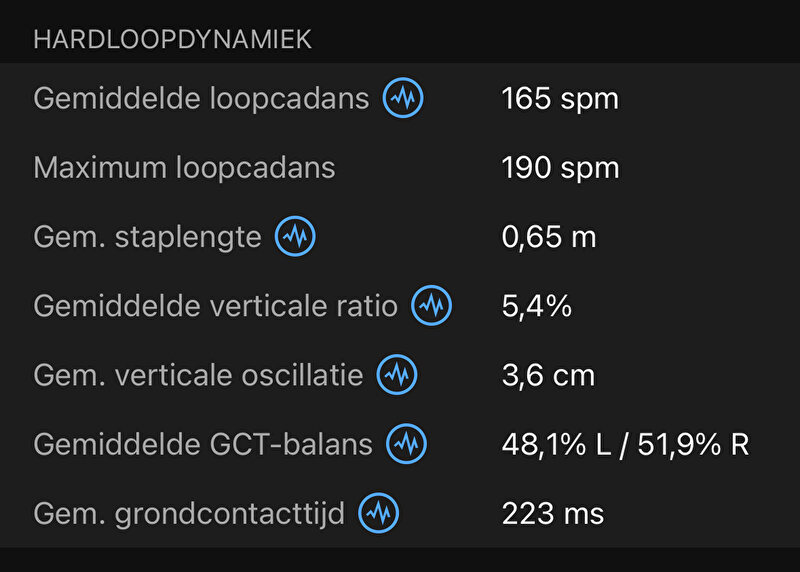Click the 190 spm value
Screen dimensions: 800x572
click(x=560, y=168)
